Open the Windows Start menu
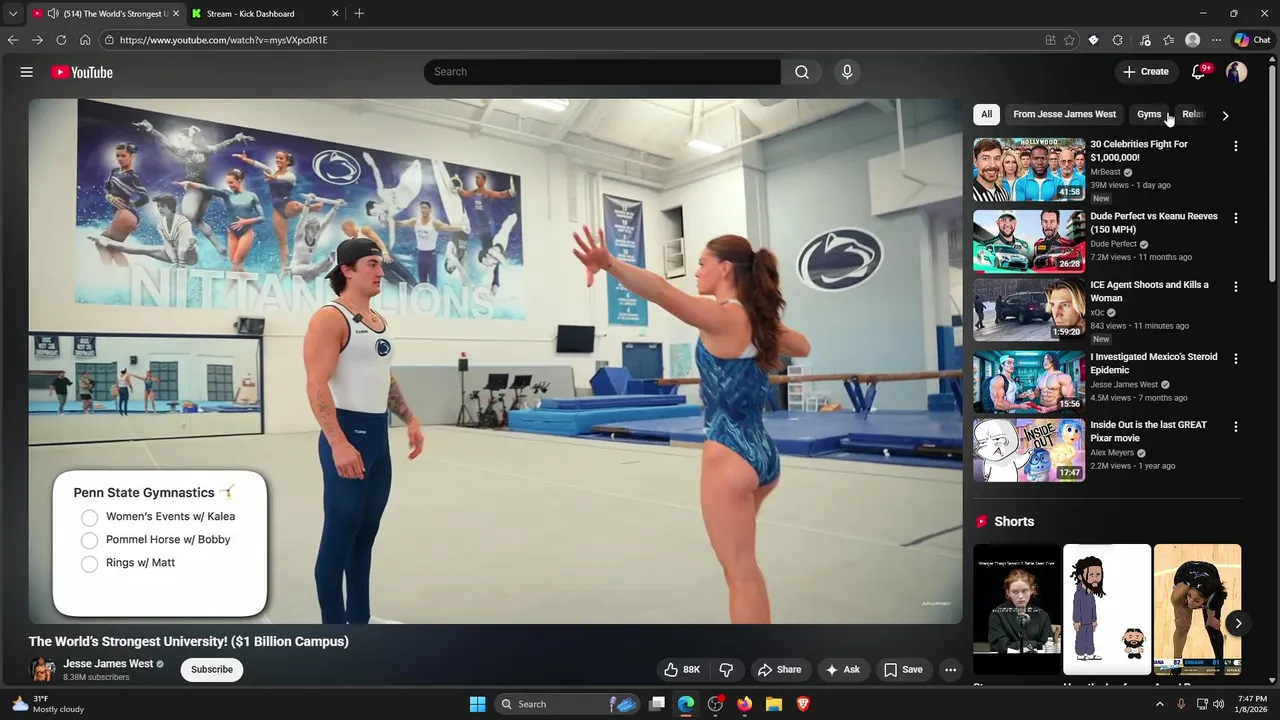 pos(477,704)
